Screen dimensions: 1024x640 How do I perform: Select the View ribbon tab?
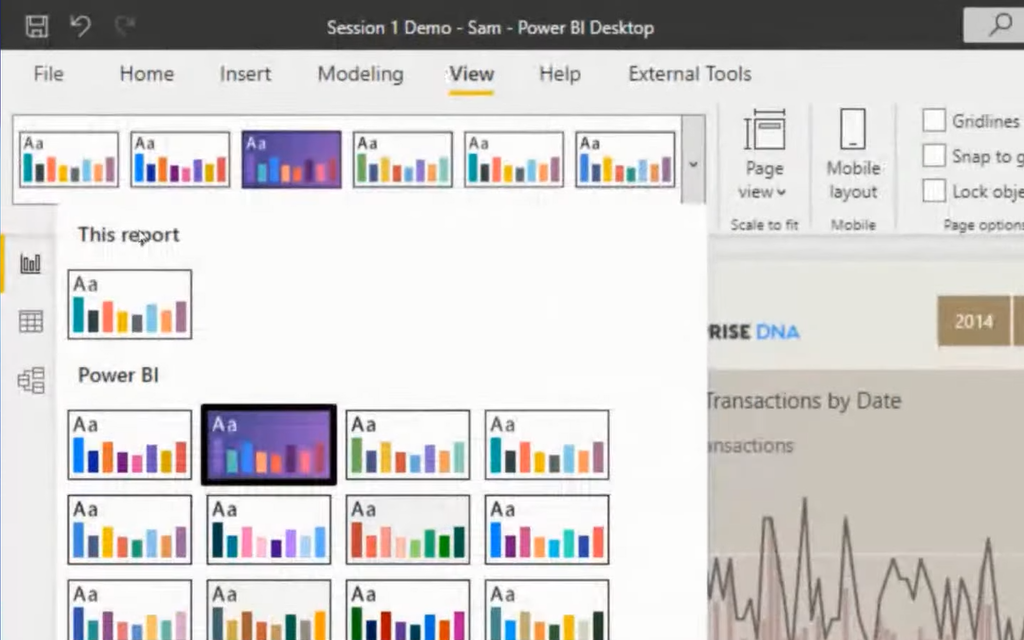pos(471,74)
